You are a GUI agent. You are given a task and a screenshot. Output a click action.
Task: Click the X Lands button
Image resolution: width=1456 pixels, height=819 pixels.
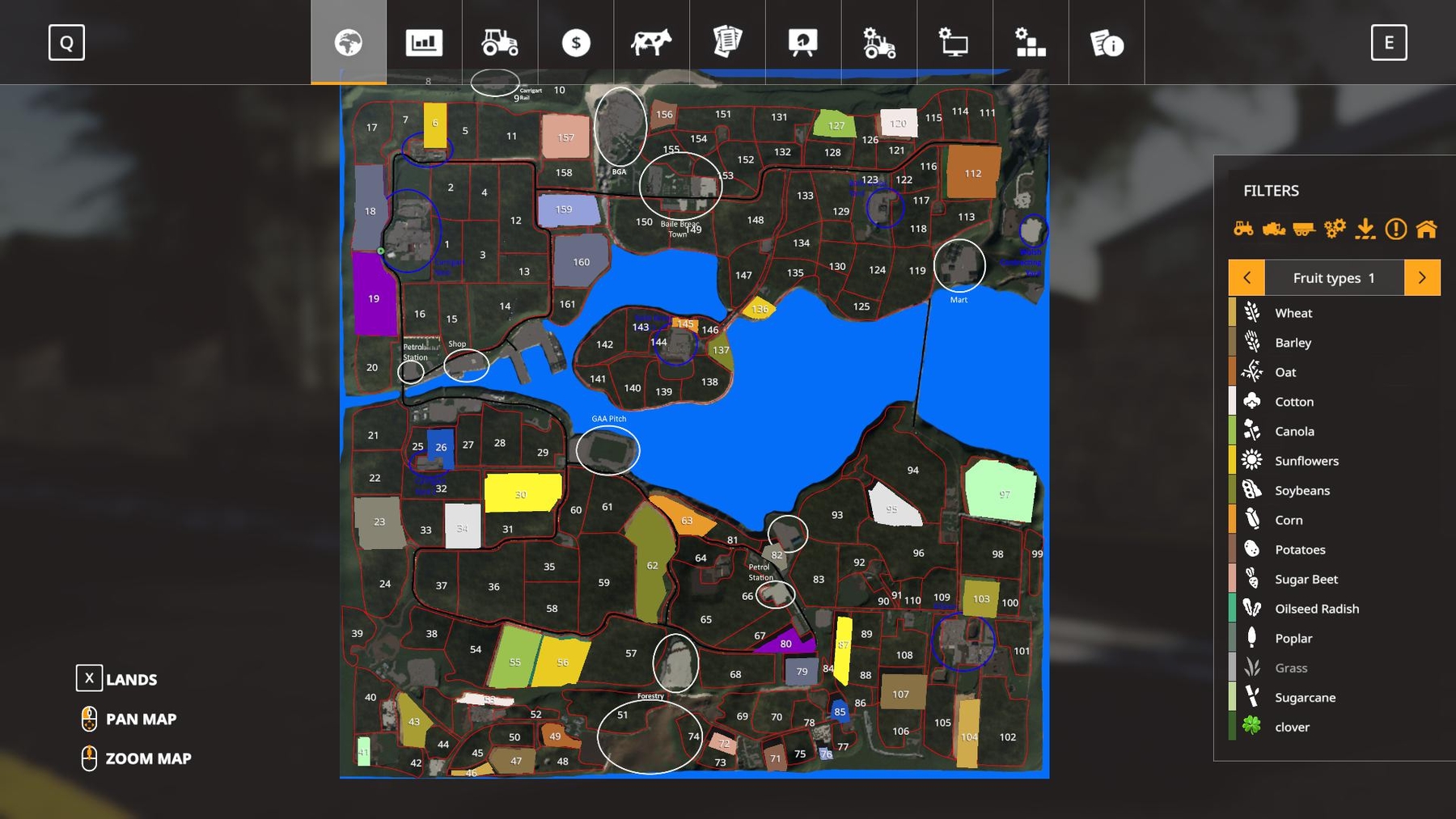click(89, 678)
